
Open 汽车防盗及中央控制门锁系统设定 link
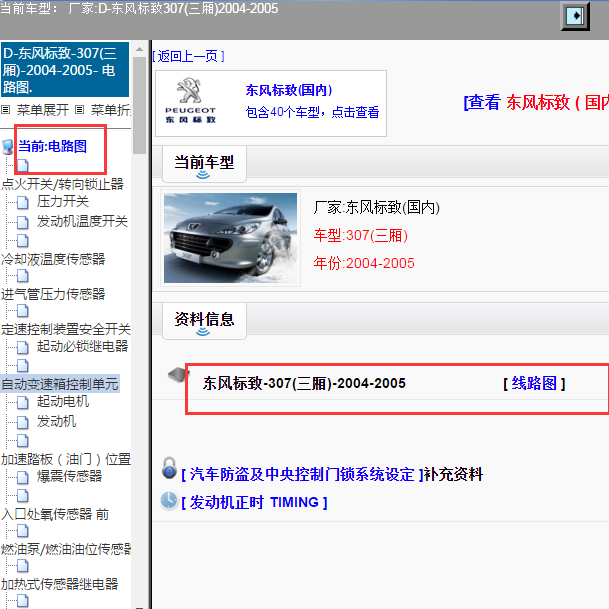tap(302, 475)
